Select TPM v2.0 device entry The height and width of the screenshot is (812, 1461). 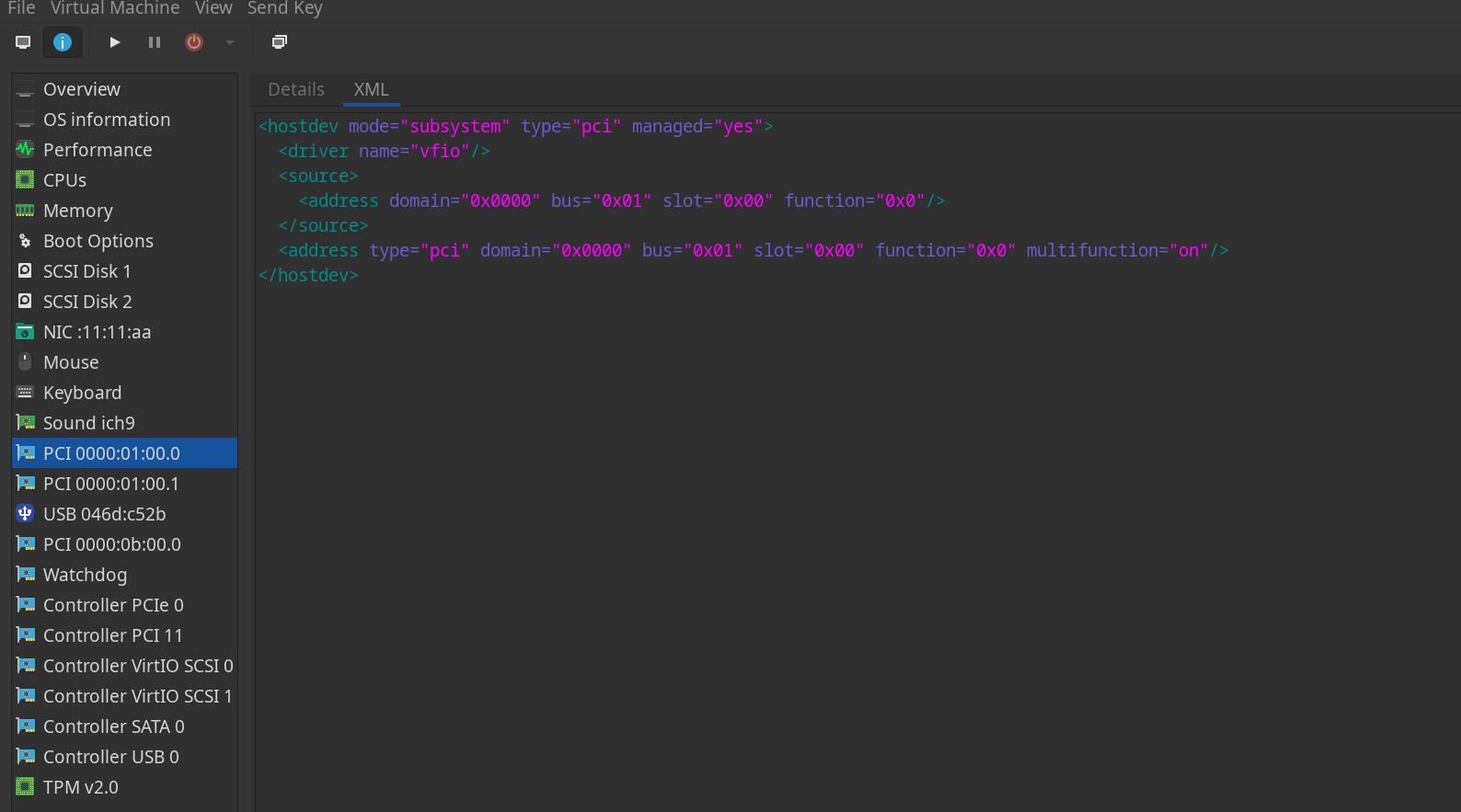81,787
